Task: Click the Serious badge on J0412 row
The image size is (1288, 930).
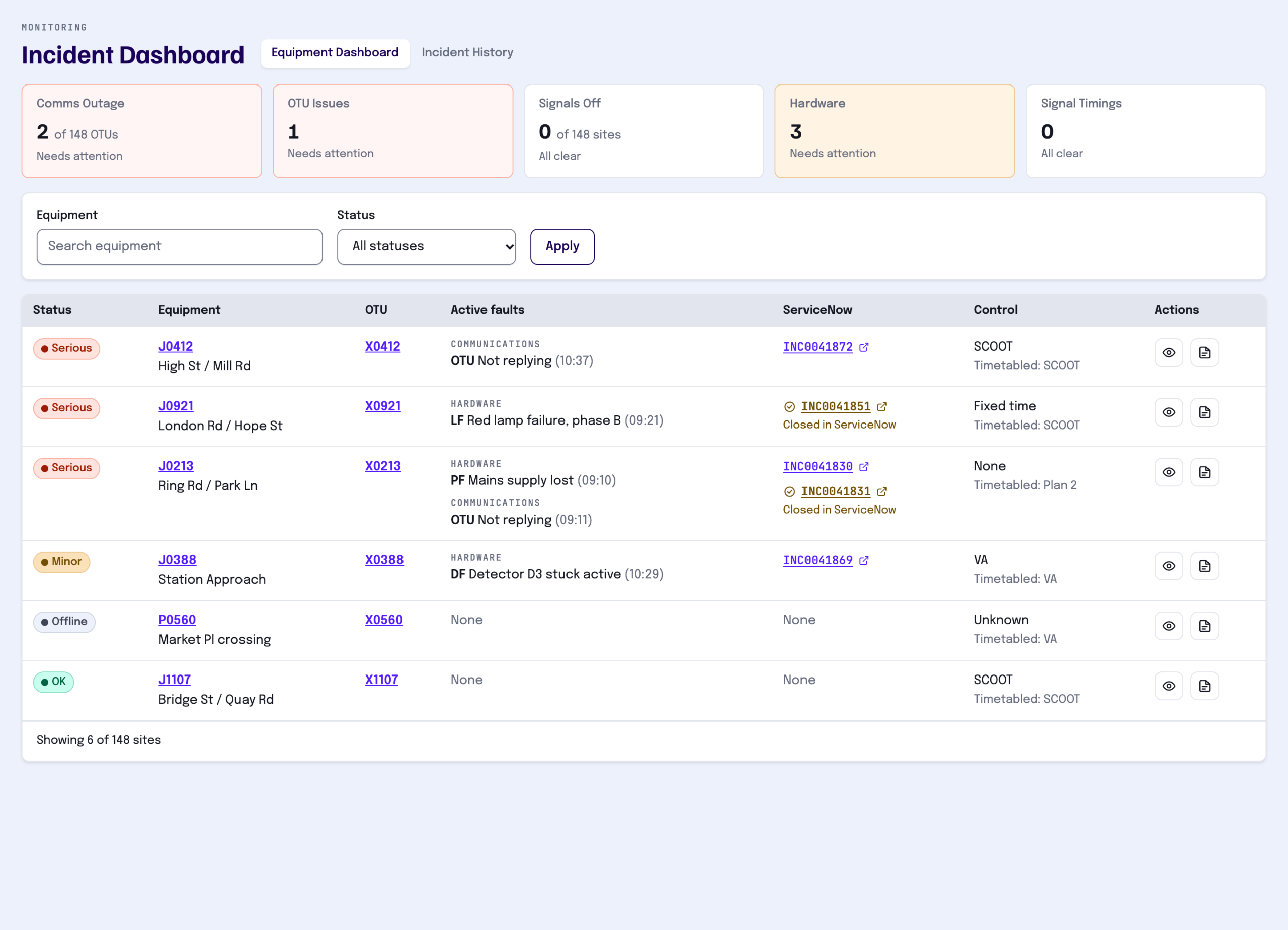Action: [x=66, y=349]
